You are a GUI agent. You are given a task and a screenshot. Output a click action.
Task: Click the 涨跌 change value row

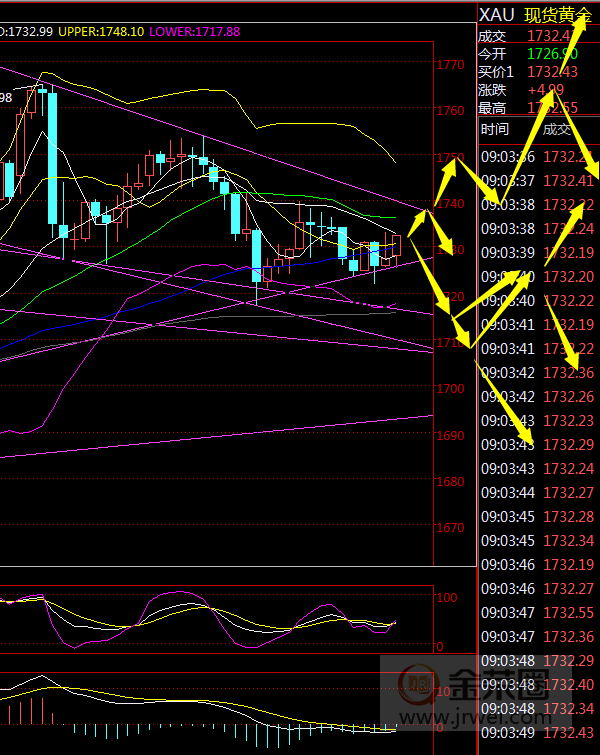point(538,89)
